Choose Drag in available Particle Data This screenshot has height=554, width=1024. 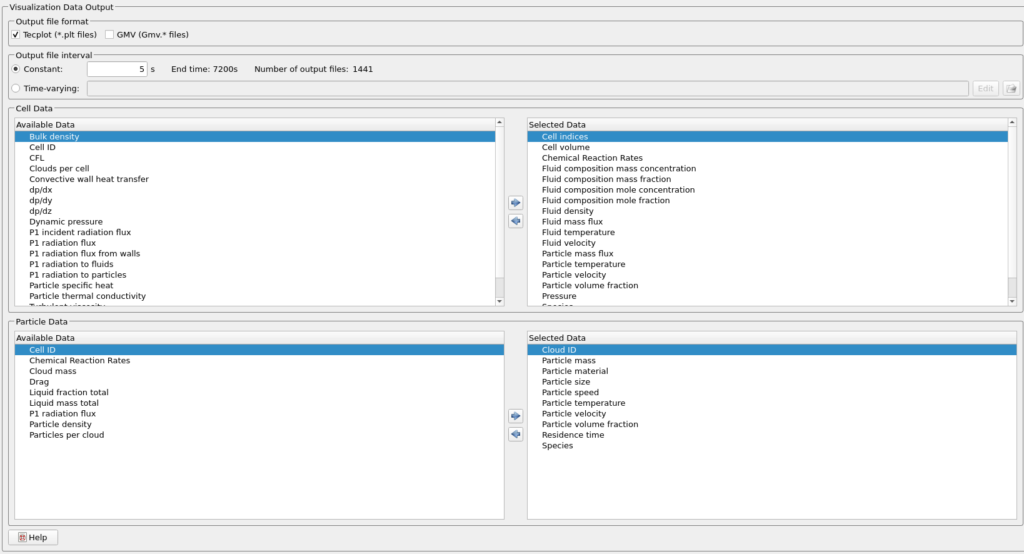pyautogui.click(x=39, y=382)
